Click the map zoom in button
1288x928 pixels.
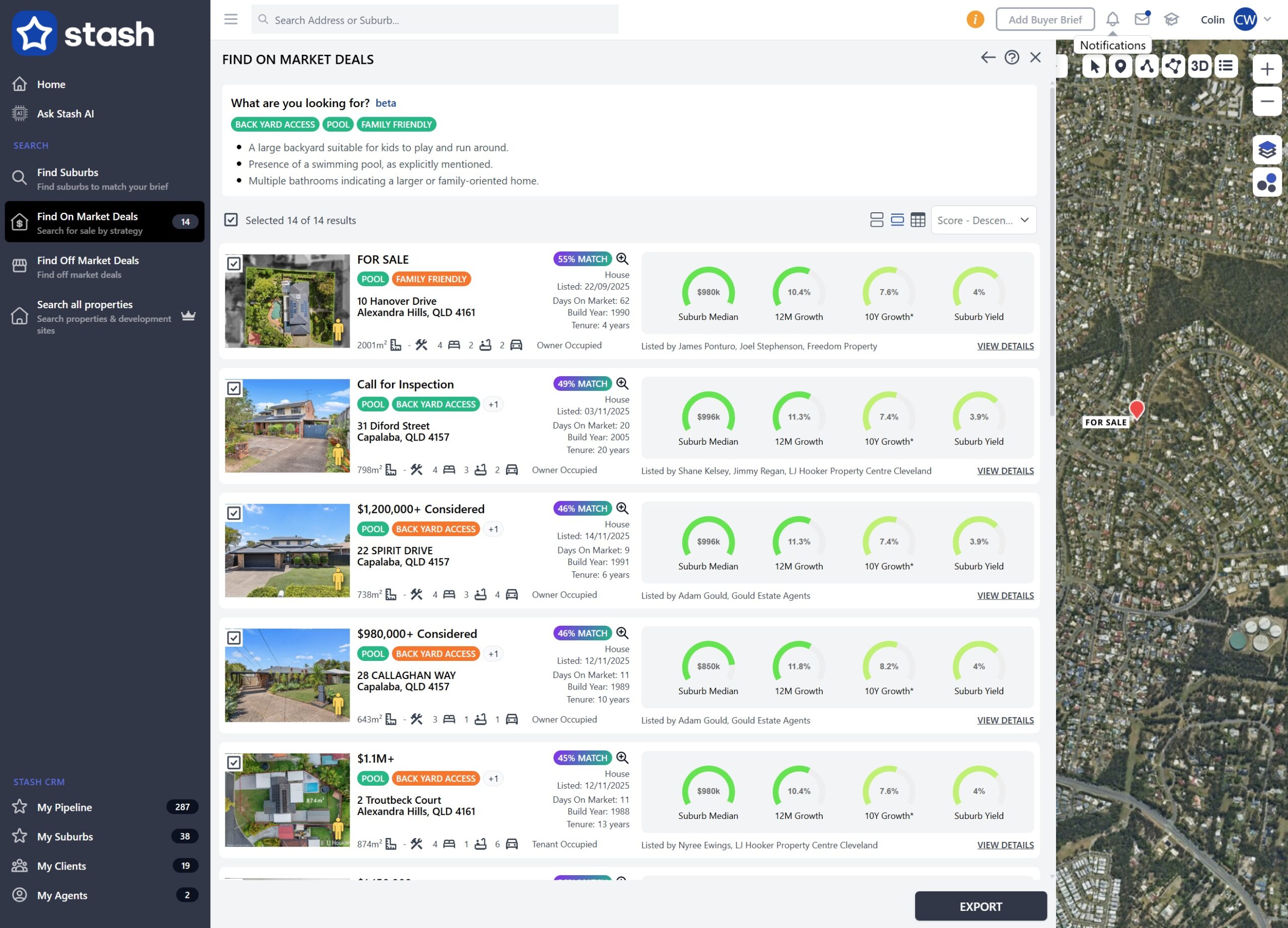(x=1266, y=69)
